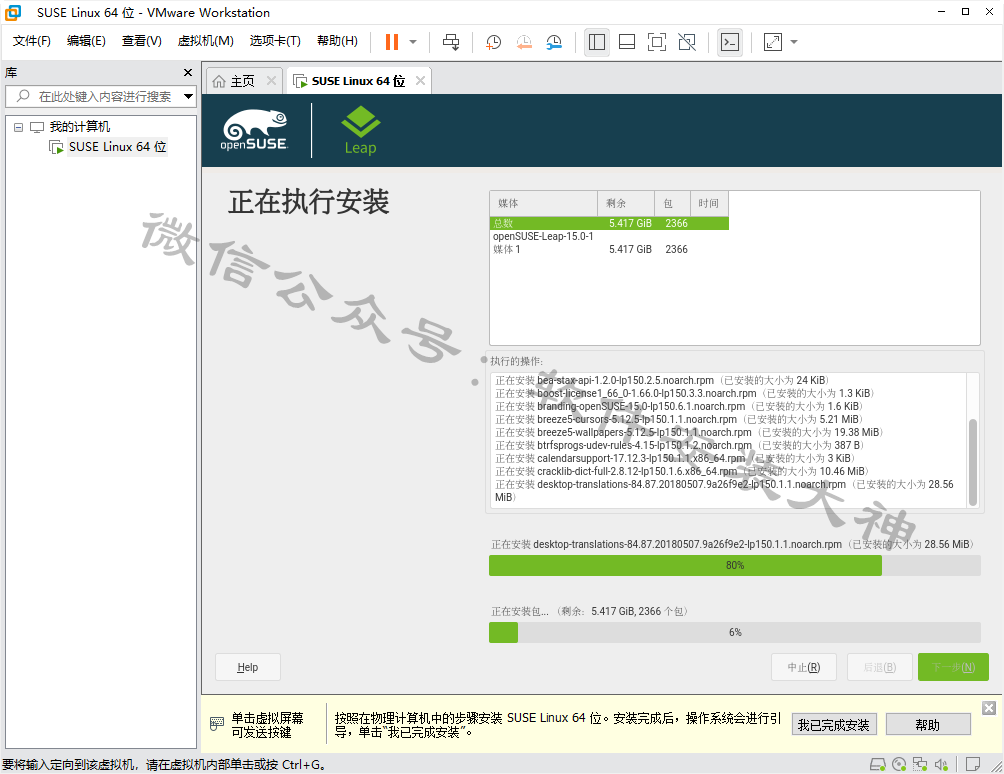Enter full screen mode
This screenshot has height=774, width=1004.
pyautogui.click(x=657, y=42)
